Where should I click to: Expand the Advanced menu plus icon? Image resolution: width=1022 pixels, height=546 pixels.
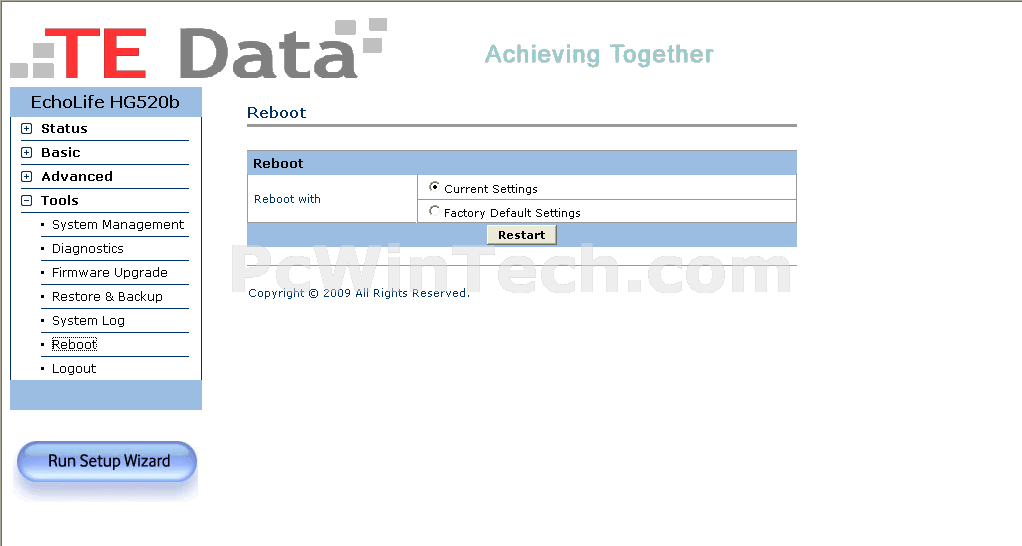[27, 177]
